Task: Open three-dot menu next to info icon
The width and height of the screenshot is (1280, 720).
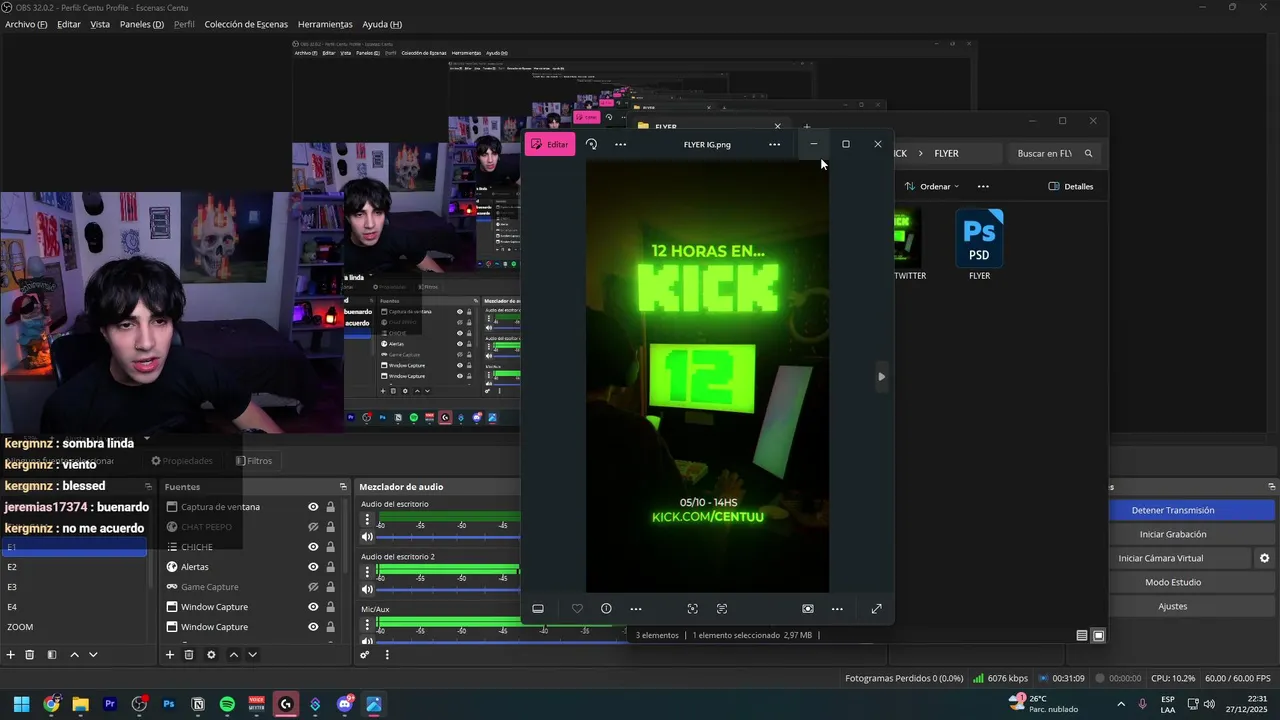Action: (x=636, y=609)
